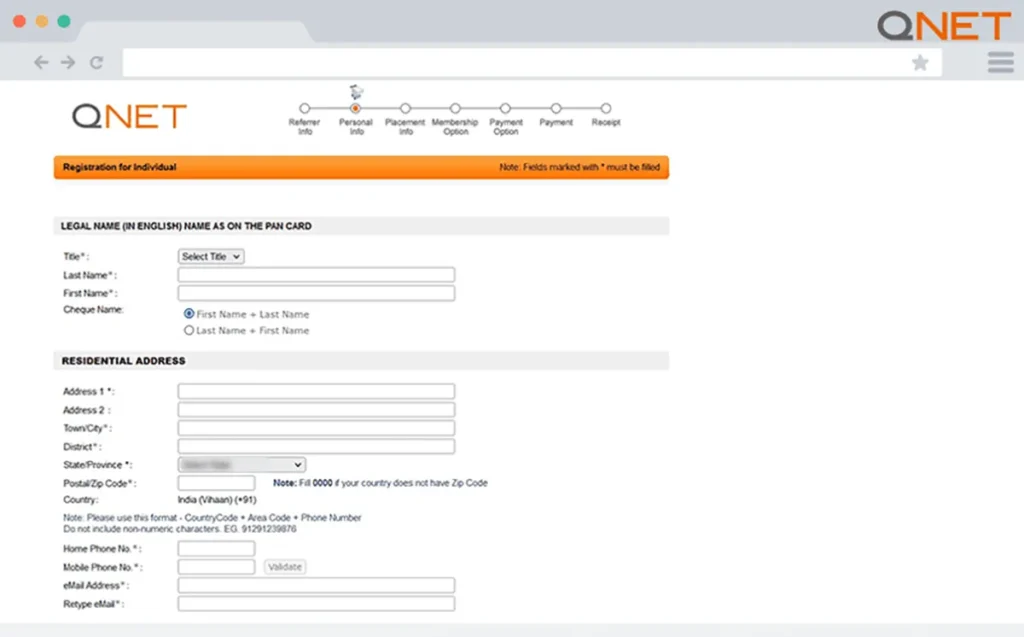The width and height of the screenshot is (1024, 637).
Task: Click the highlighted Personal Info step circle
Action: tap(356, 110)
